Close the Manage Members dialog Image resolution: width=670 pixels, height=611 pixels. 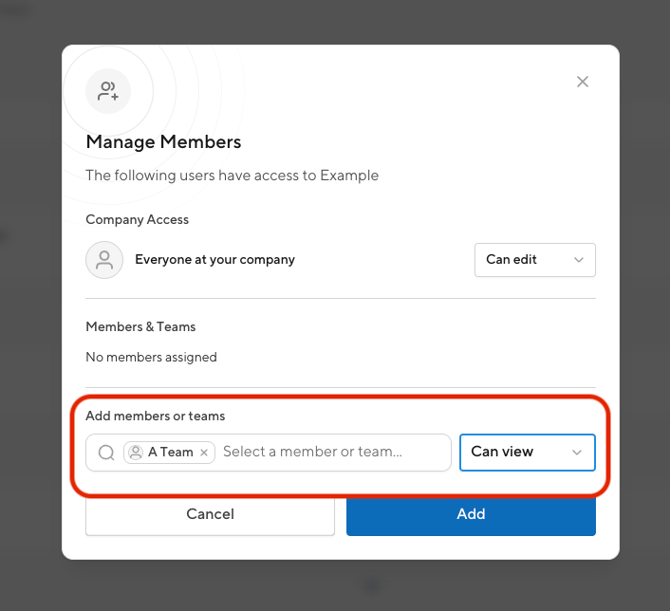(x=582, y=82)
